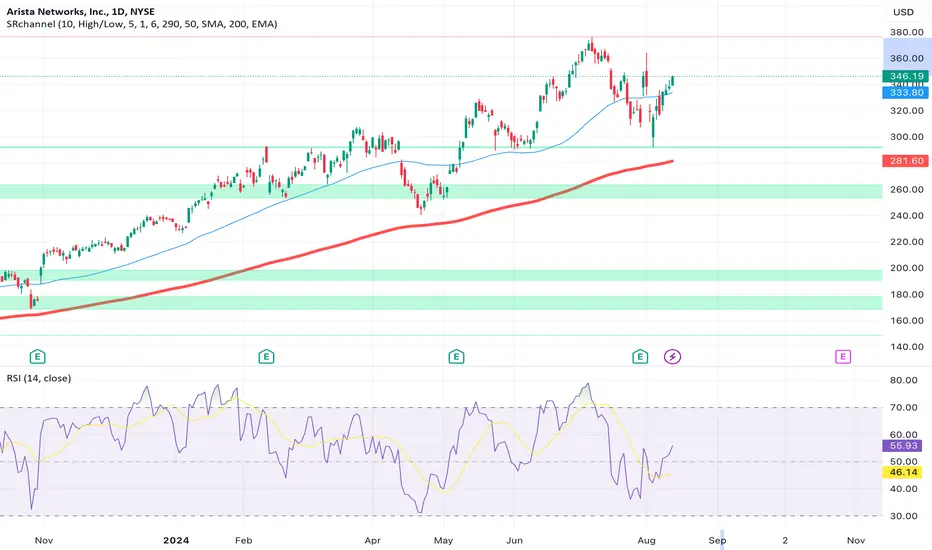Click the purple lightning bolt event icon
The width and height of the screenshot is (932, 550).
pyautogui.click(x=672, y=357)
